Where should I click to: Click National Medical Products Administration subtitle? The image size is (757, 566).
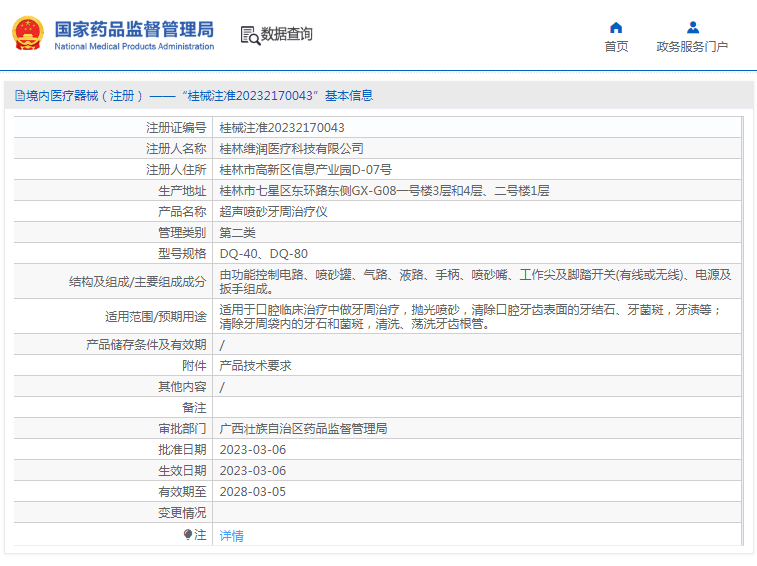(134, 46)
